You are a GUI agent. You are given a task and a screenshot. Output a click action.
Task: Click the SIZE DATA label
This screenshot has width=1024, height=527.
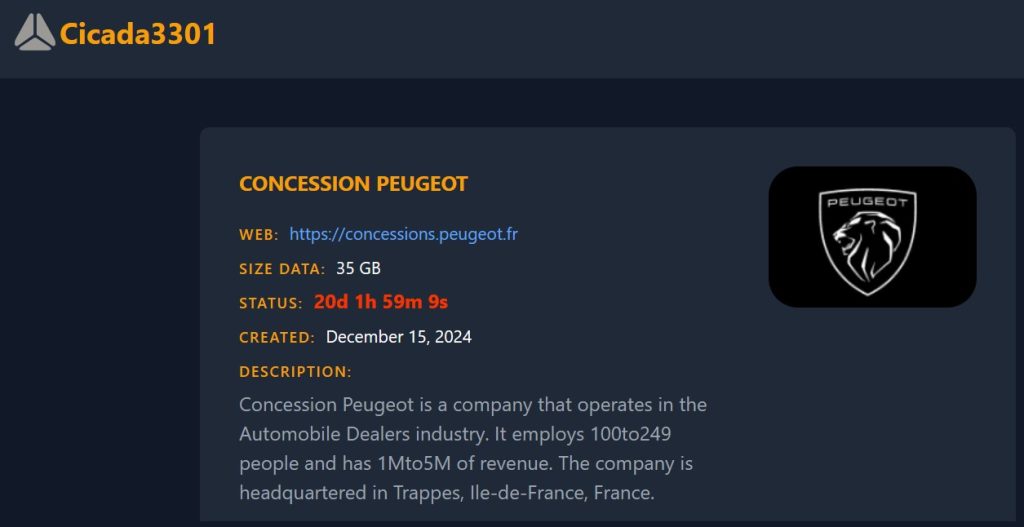[x=282, y=268]
